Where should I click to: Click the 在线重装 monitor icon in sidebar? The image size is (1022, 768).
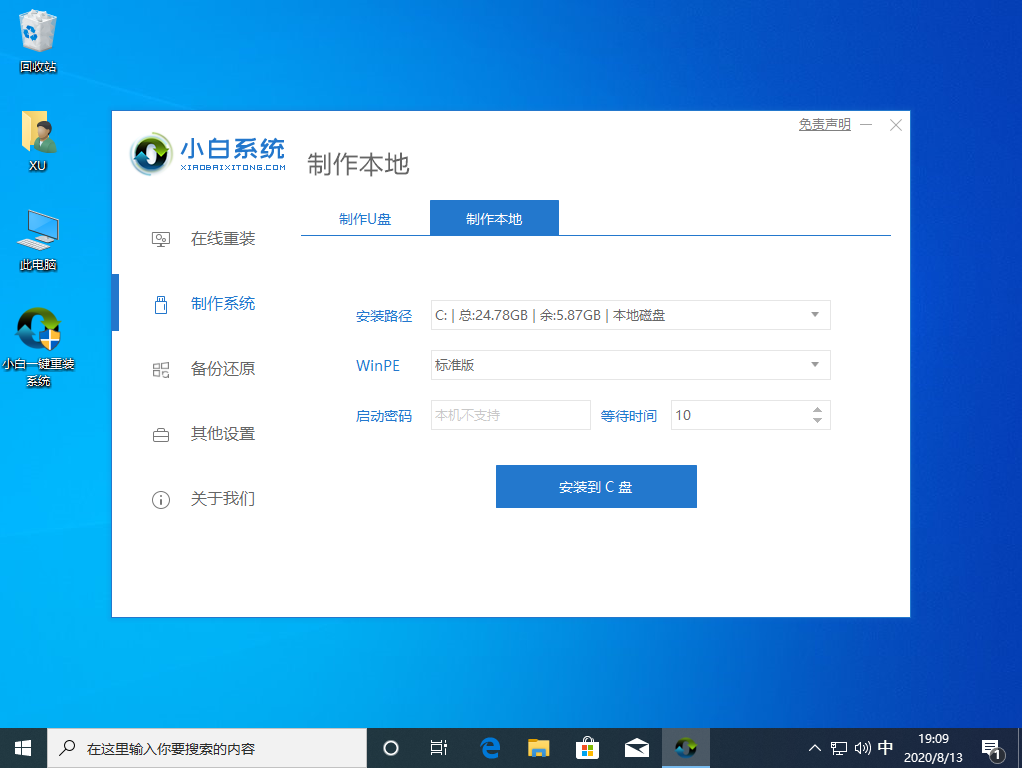pos(160,239)
